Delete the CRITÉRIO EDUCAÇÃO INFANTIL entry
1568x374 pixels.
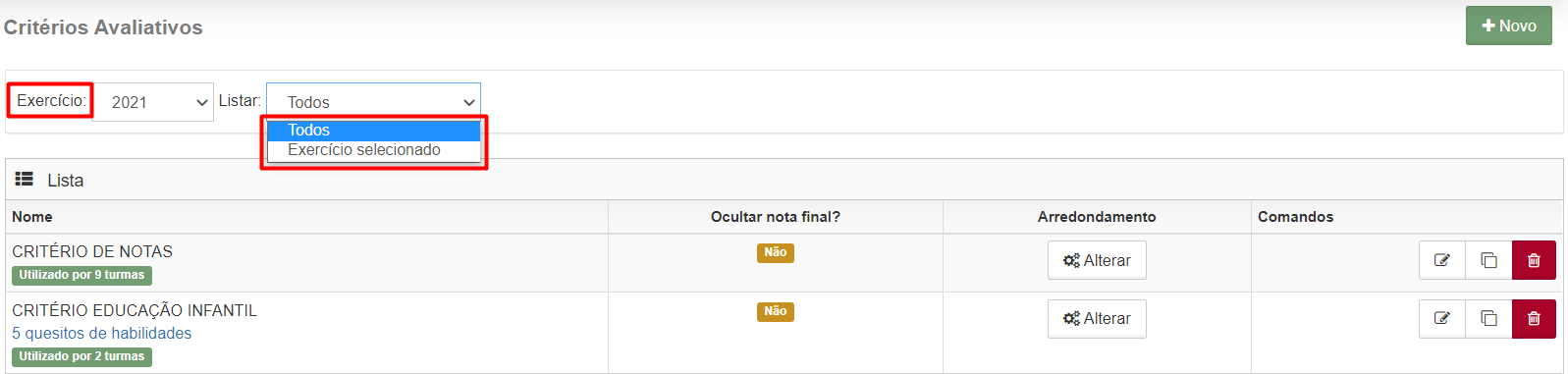1534,318
